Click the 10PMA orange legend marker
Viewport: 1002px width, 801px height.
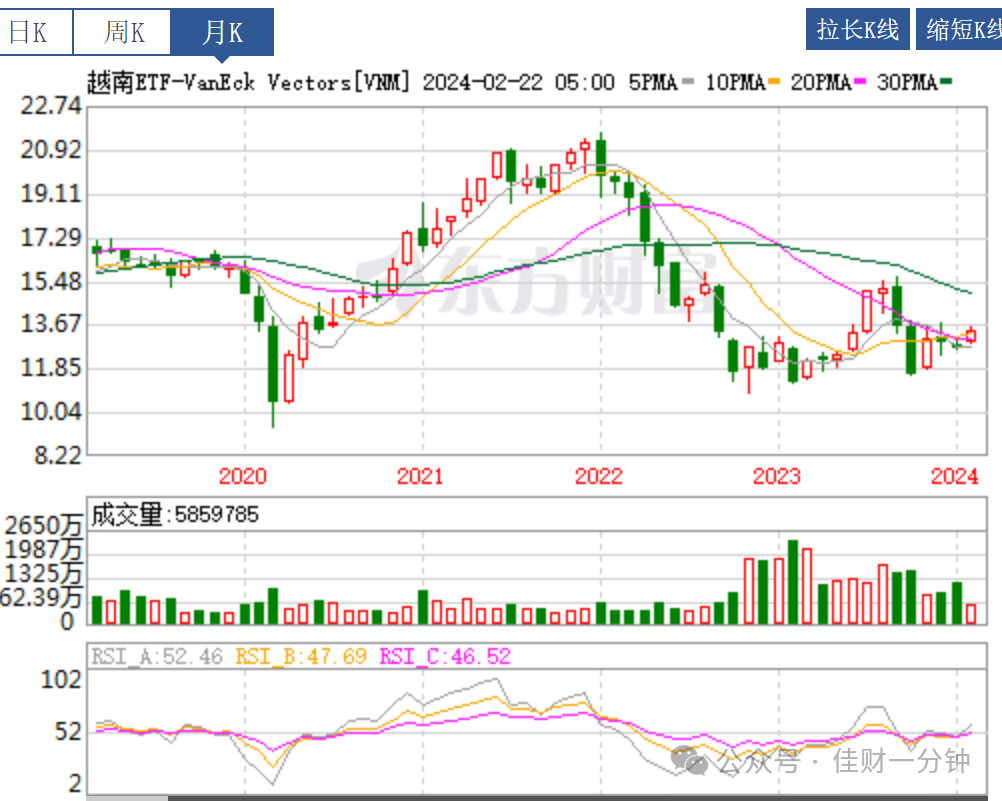[x=774, y=82]
